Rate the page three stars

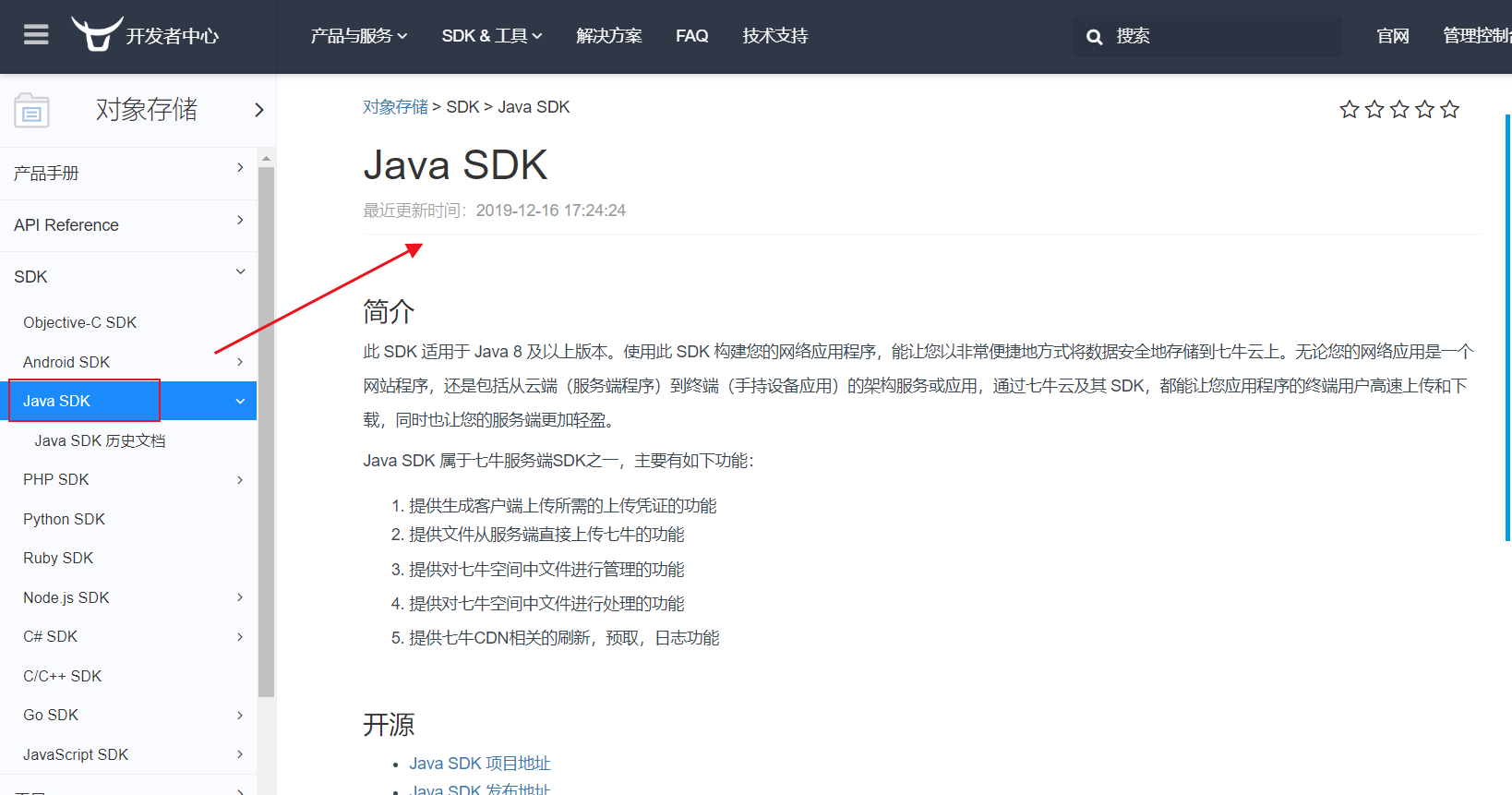pos(1399,110)
